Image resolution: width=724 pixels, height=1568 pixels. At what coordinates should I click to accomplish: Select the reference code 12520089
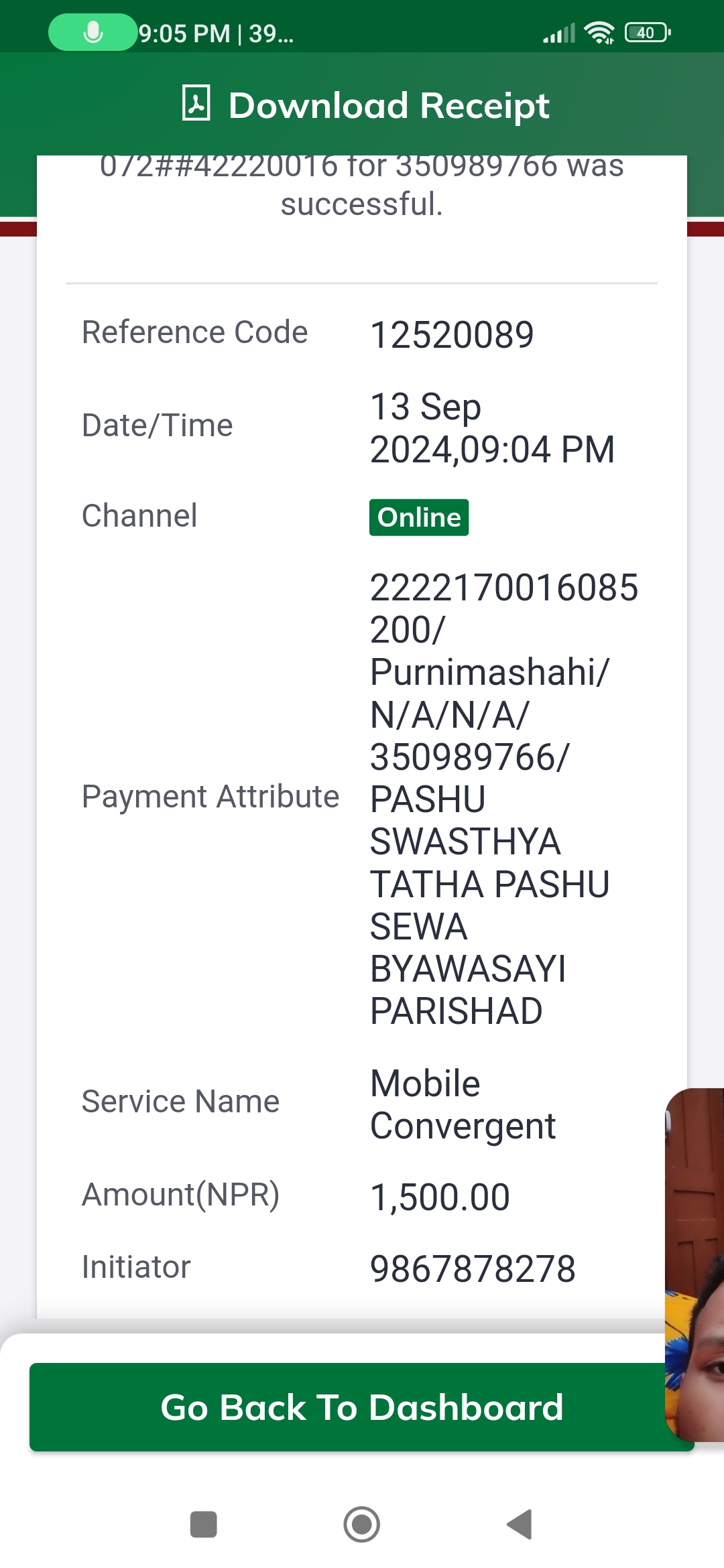tap(452, 334)
